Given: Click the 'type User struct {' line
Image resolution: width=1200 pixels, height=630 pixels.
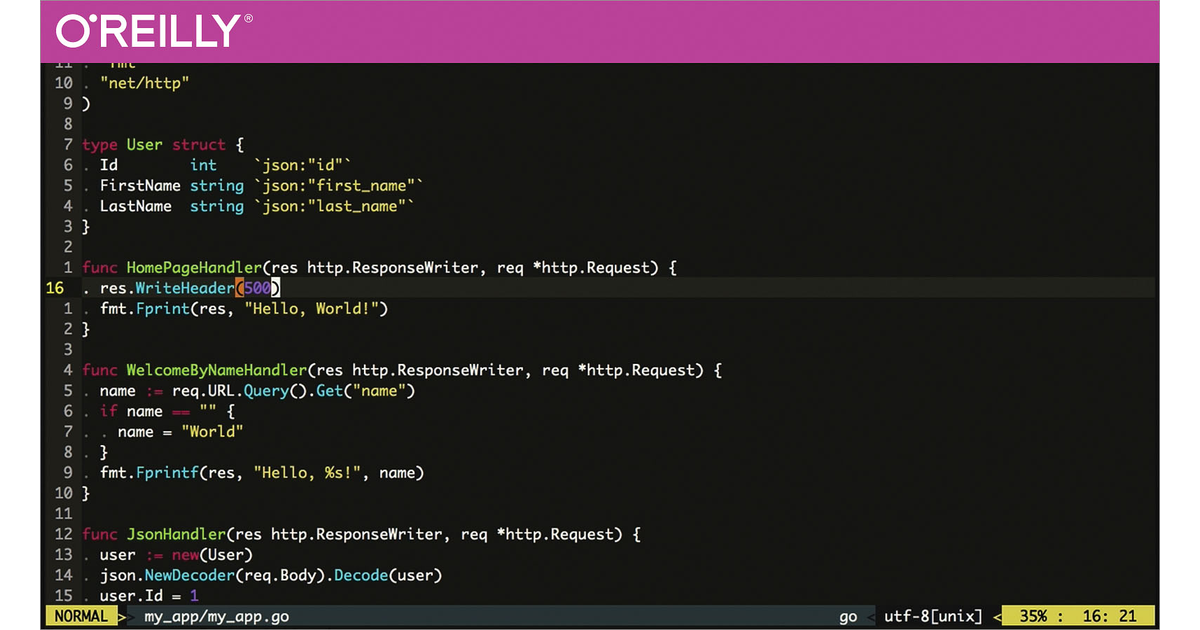Looking at the screenshot, I should 163,145.
